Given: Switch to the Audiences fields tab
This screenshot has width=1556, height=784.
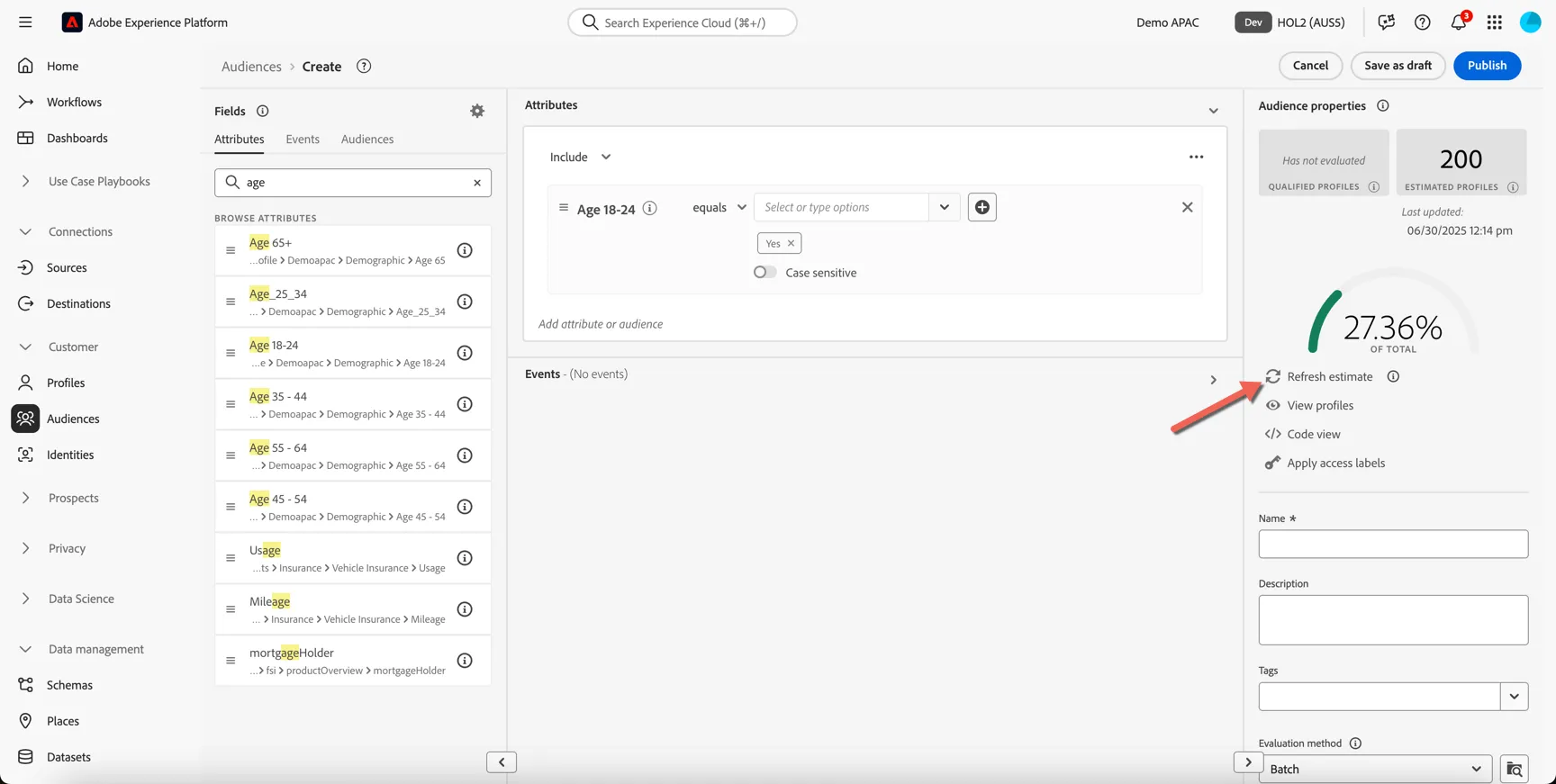Looking at the screenshot, I should 367,139.
